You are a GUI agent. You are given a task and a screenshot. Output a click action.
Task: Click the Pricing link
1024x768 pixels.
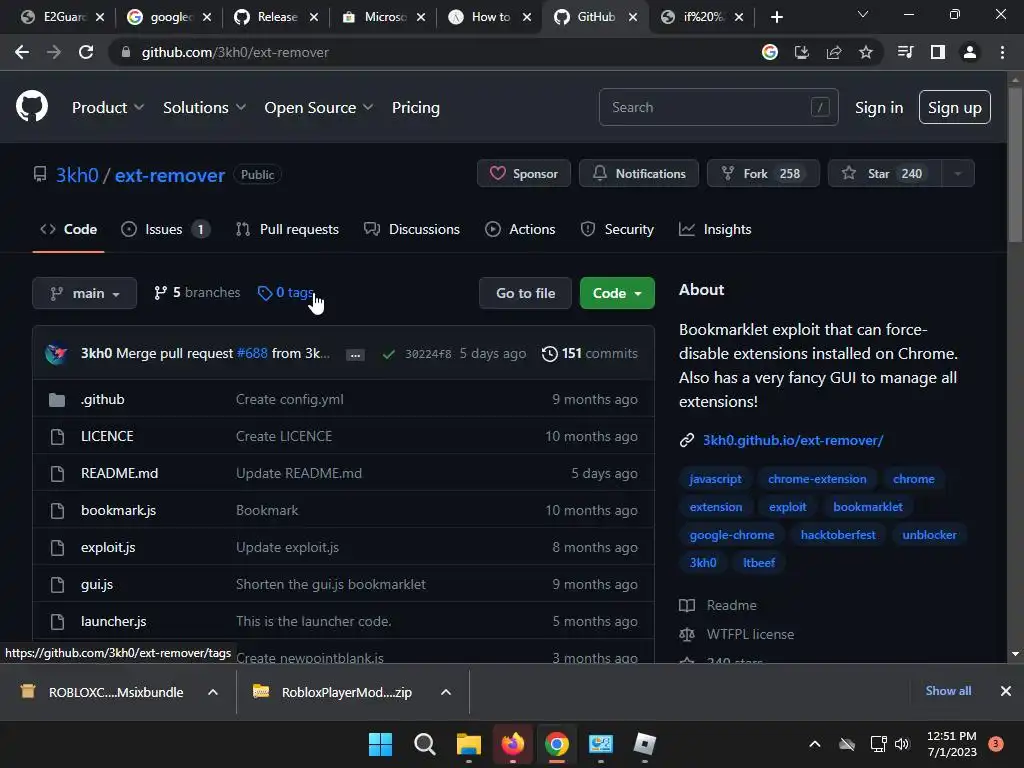pyautogui.click(x=416, y=107)
